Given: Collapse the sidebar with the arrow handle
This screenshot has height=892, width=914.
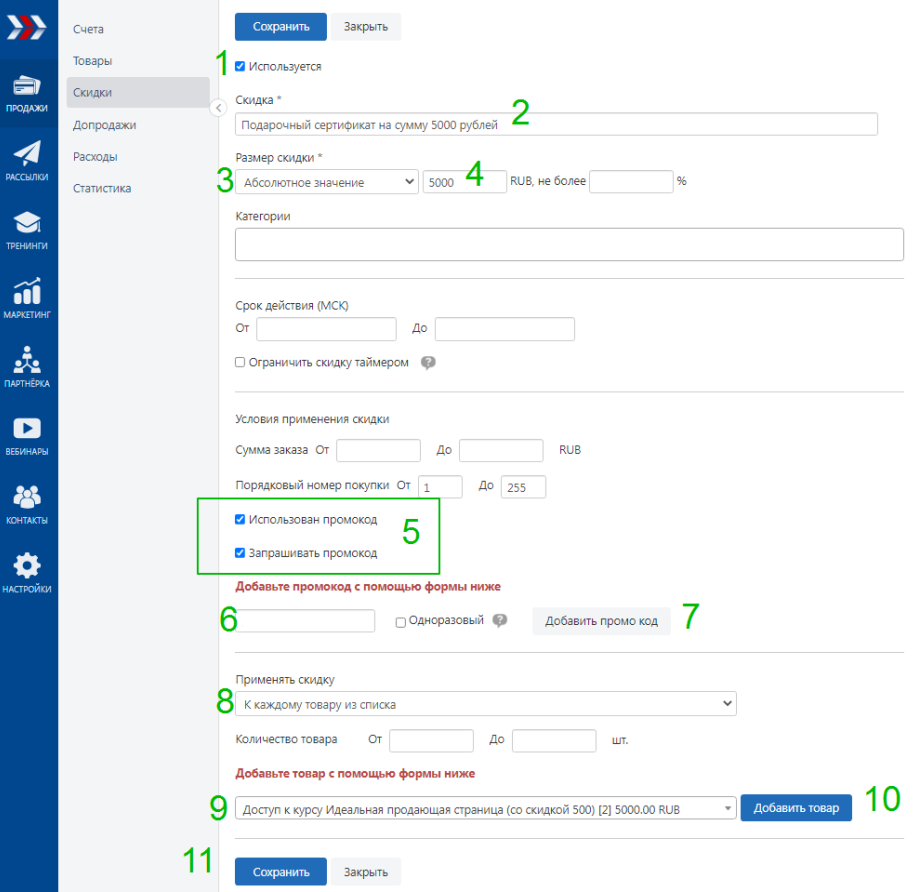Looking at the screenshot, I should tap(218, 108).
